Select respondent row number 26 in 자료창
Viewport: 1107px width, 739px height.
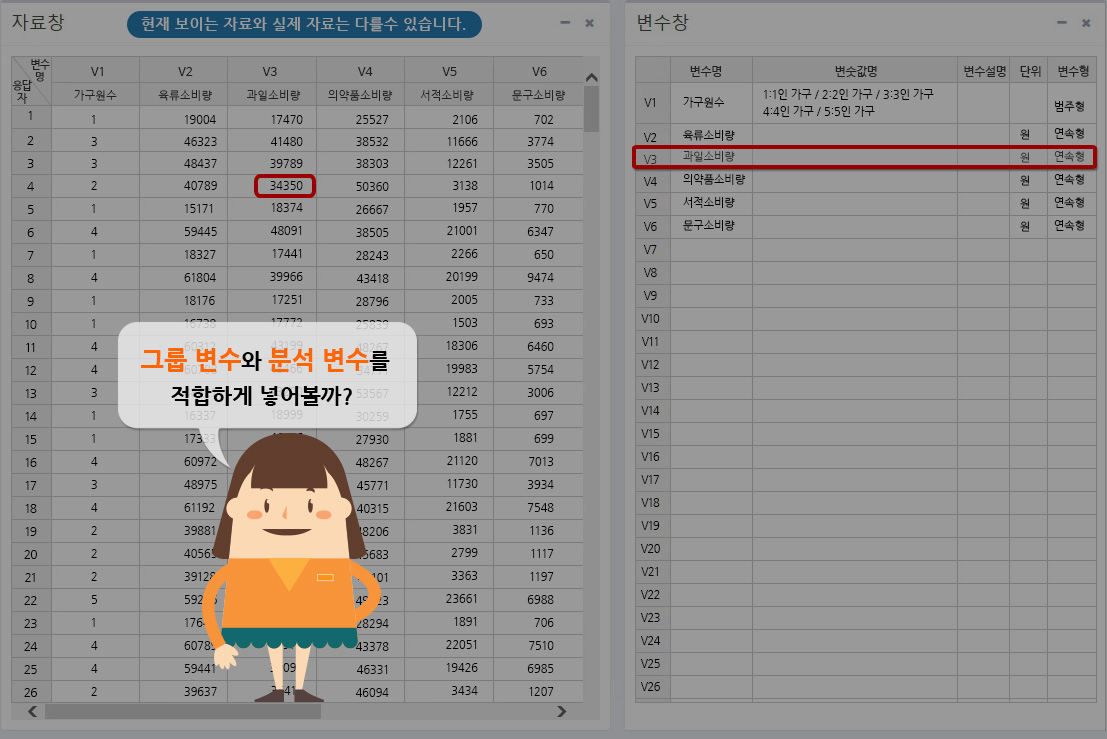point(30,692)
